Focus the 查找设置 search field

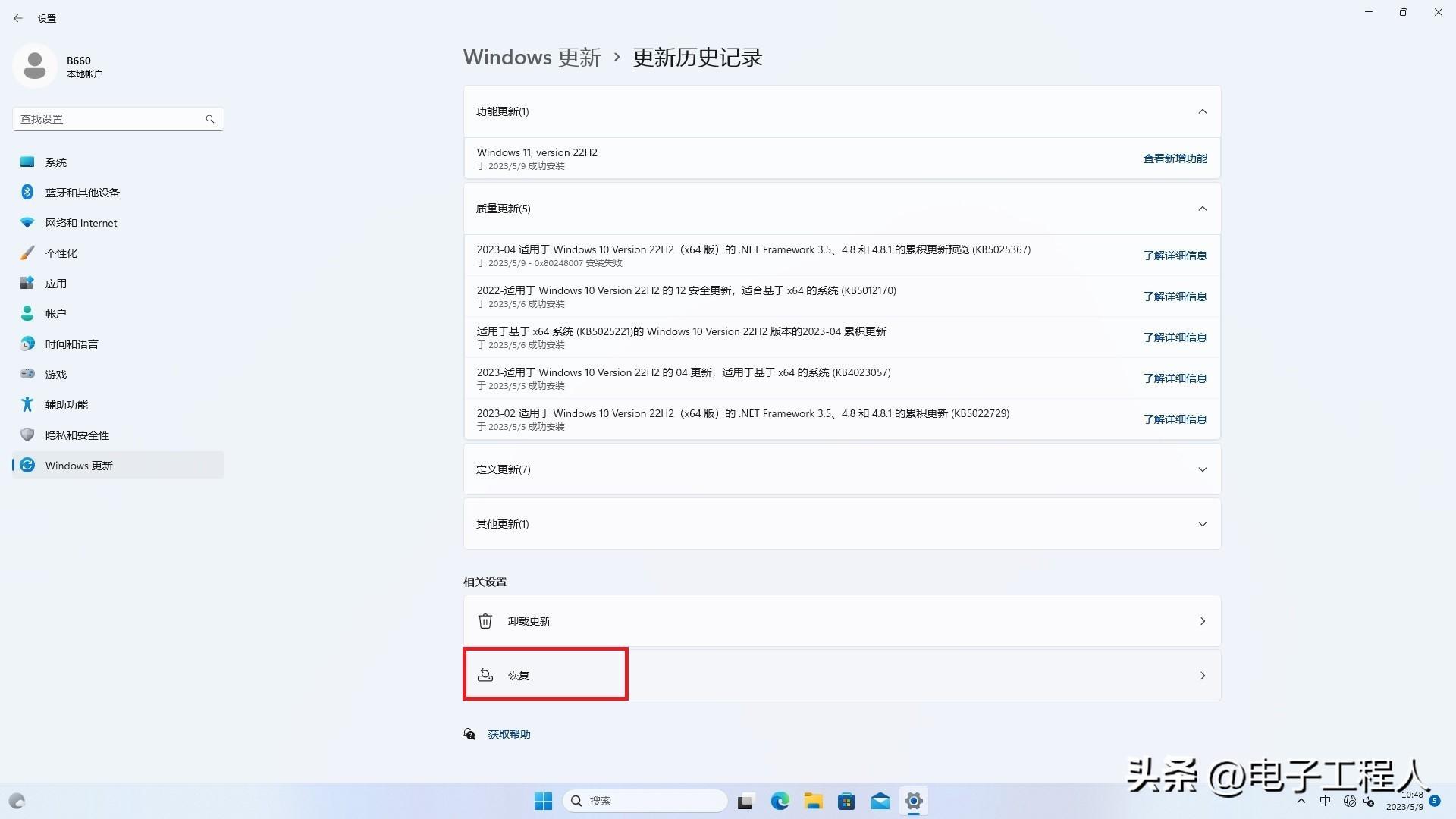coord(118,119)
